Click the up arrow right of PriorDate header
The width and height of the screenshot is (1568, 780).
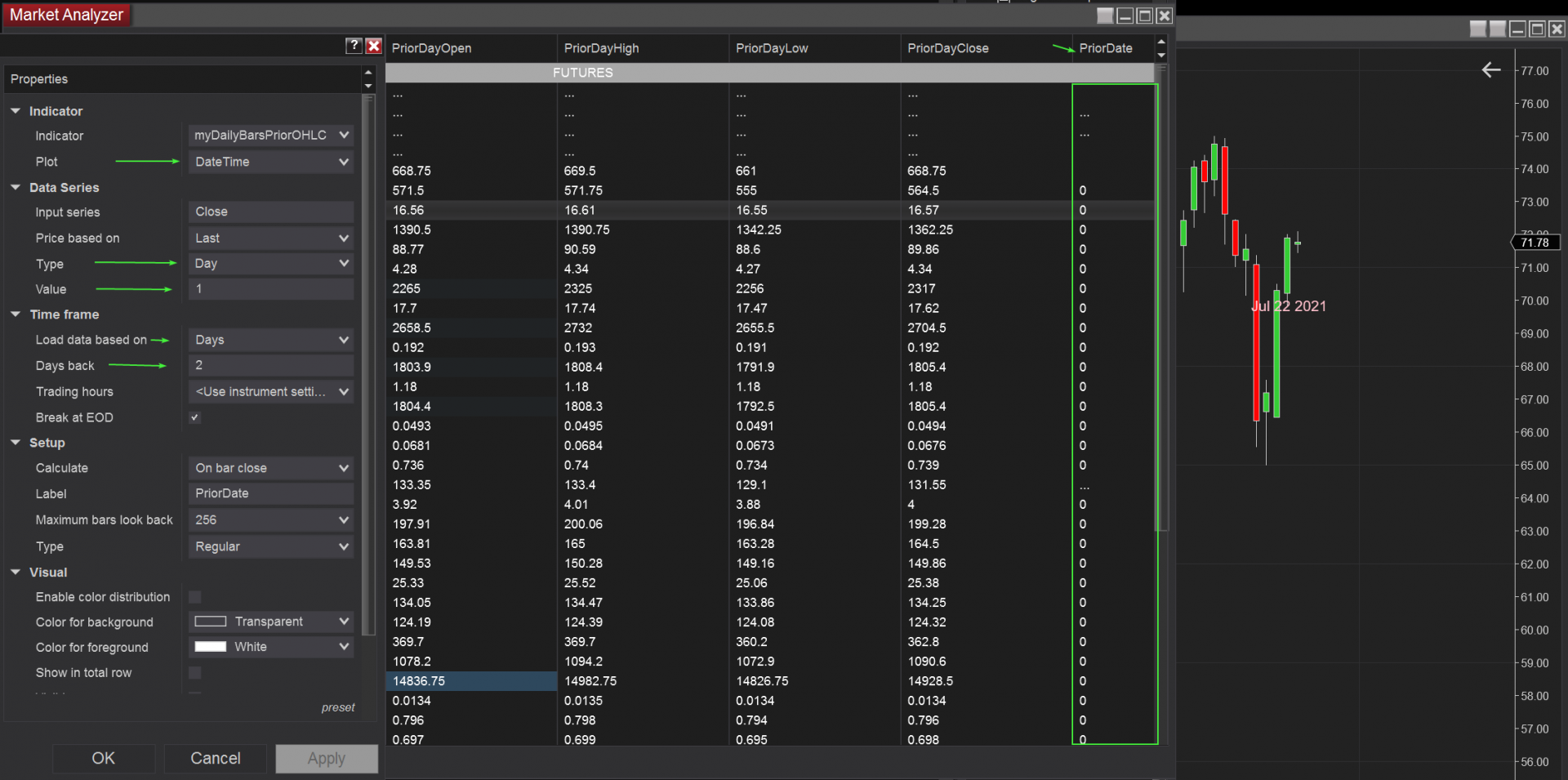pos(1161,41)
